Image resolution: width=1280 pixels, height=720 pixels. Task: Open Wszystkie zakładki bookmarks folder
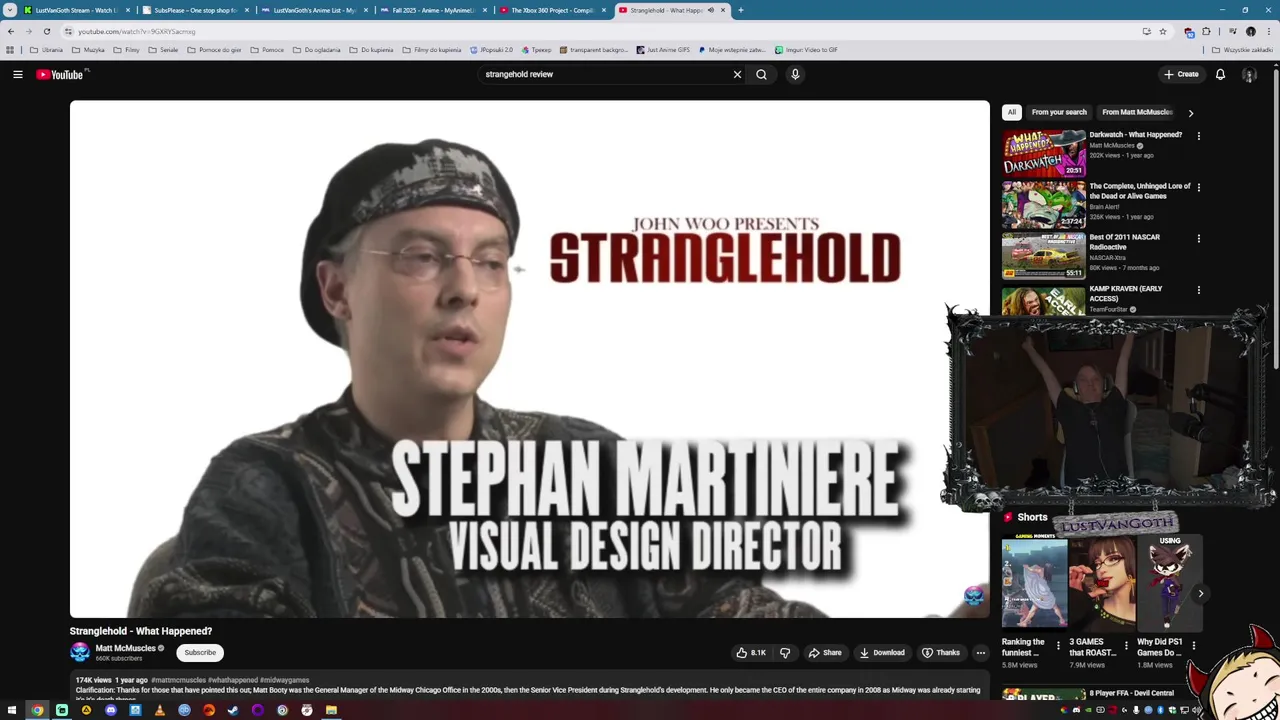pyautogui.click(x=1242, y=49)
